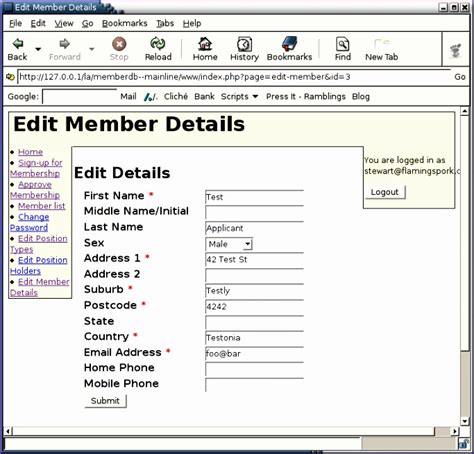This screenshot has width=474, height=454.
Task: Click the horizontal scrollbar thumb
Action: (x=224, y=431)
